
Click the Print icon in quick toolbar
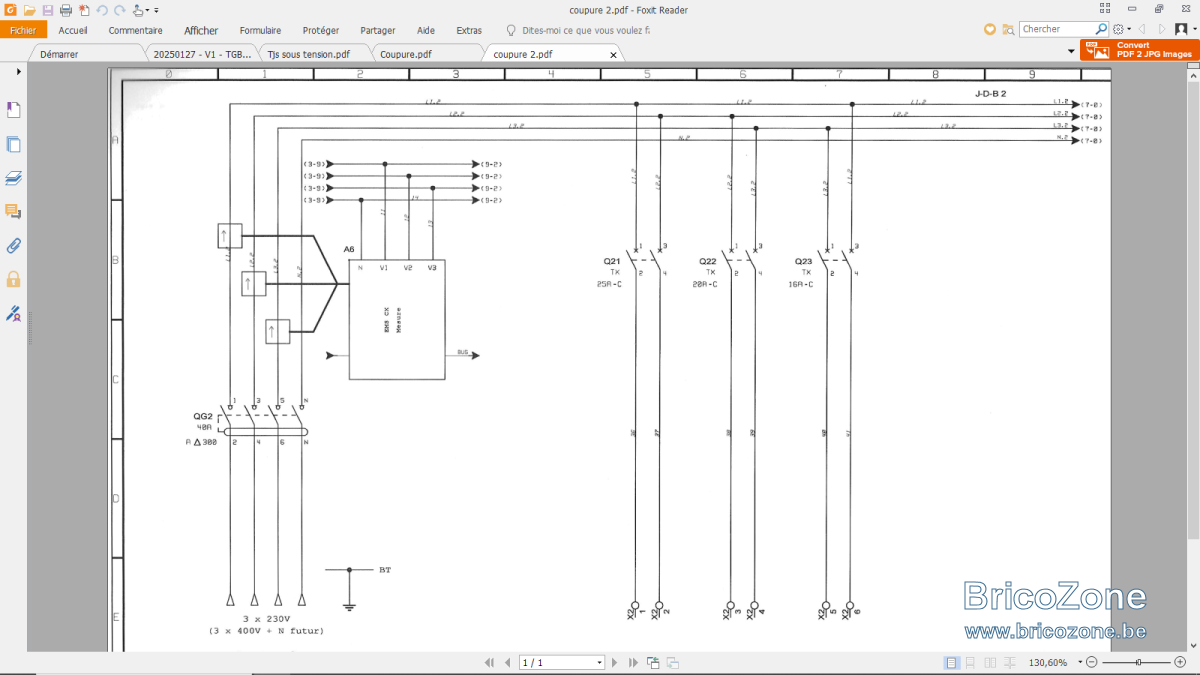click(65, 10)
